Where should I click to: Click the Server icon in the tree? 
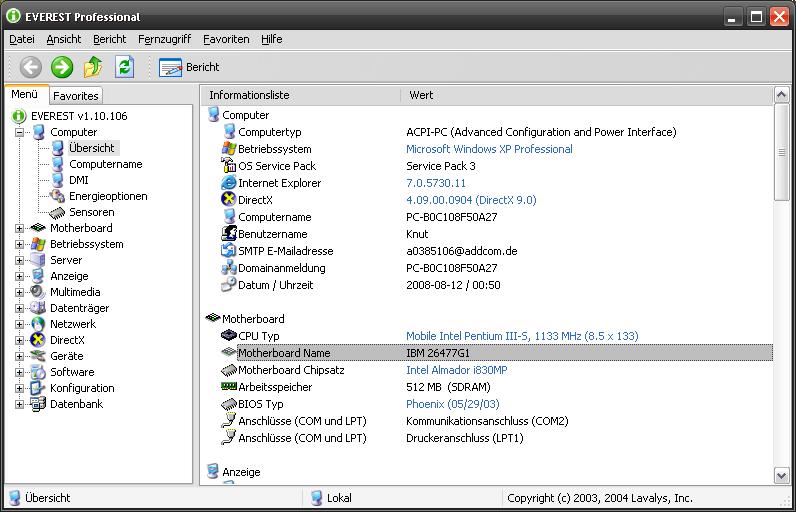tap(38, 260)
